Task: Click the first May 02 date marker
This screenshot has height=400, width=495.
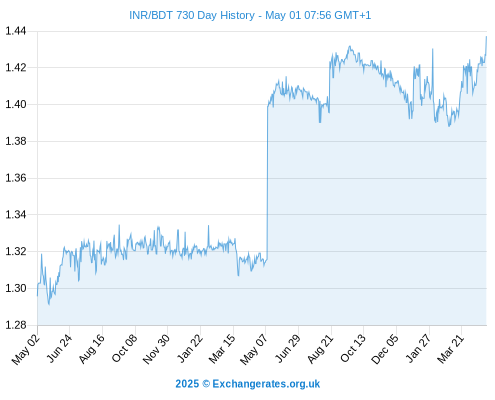Action: coord(26,349)
